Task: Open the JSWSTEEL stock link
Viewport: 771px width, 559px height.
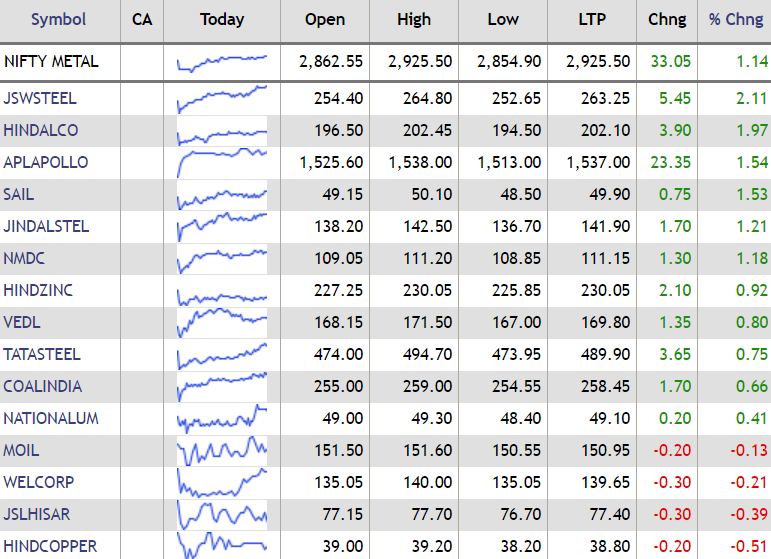Action: [x=40, y=98]
